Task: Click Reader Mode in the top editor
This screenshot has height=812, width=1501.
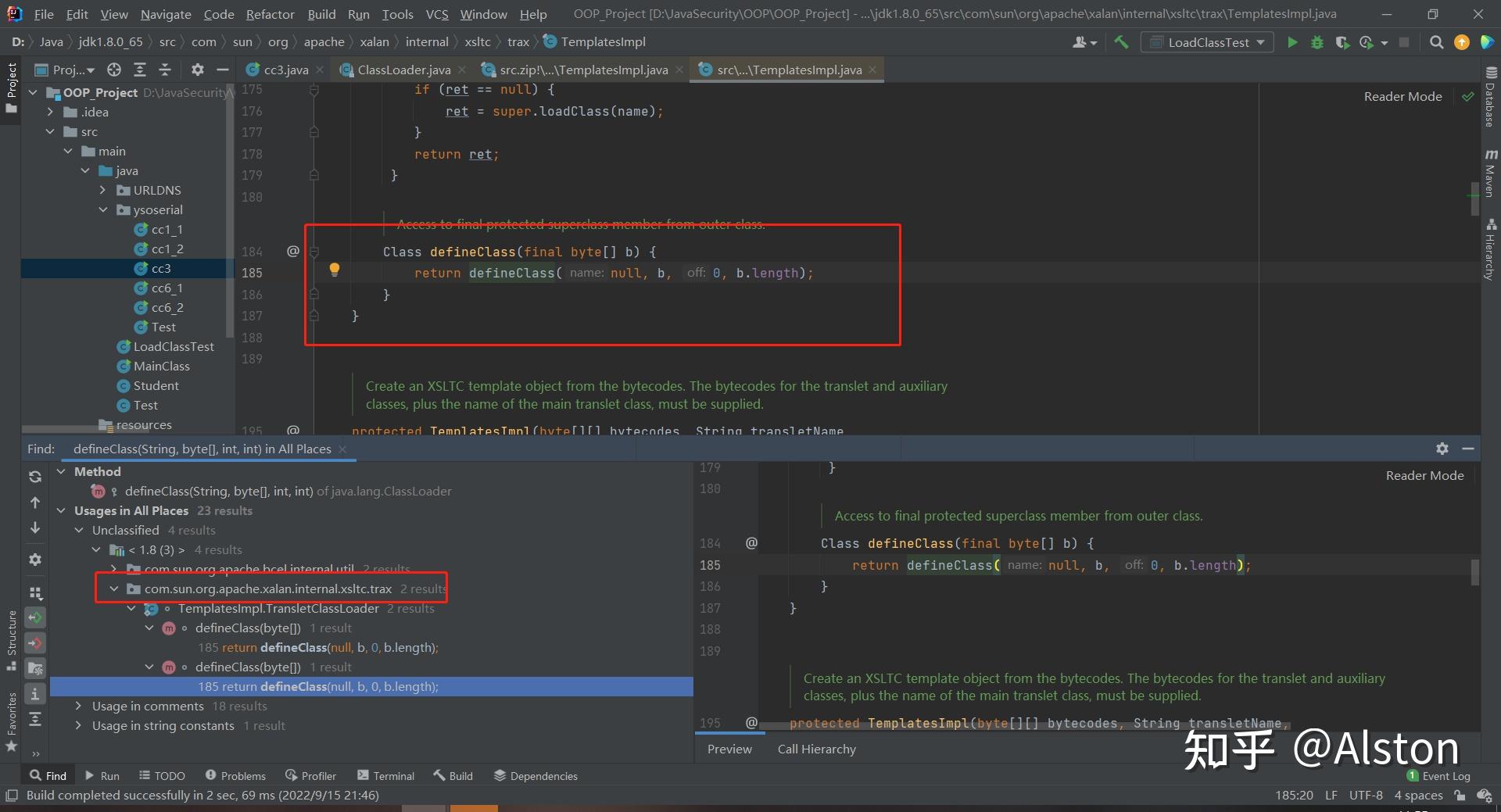Action: click(x=1402, y=96)
